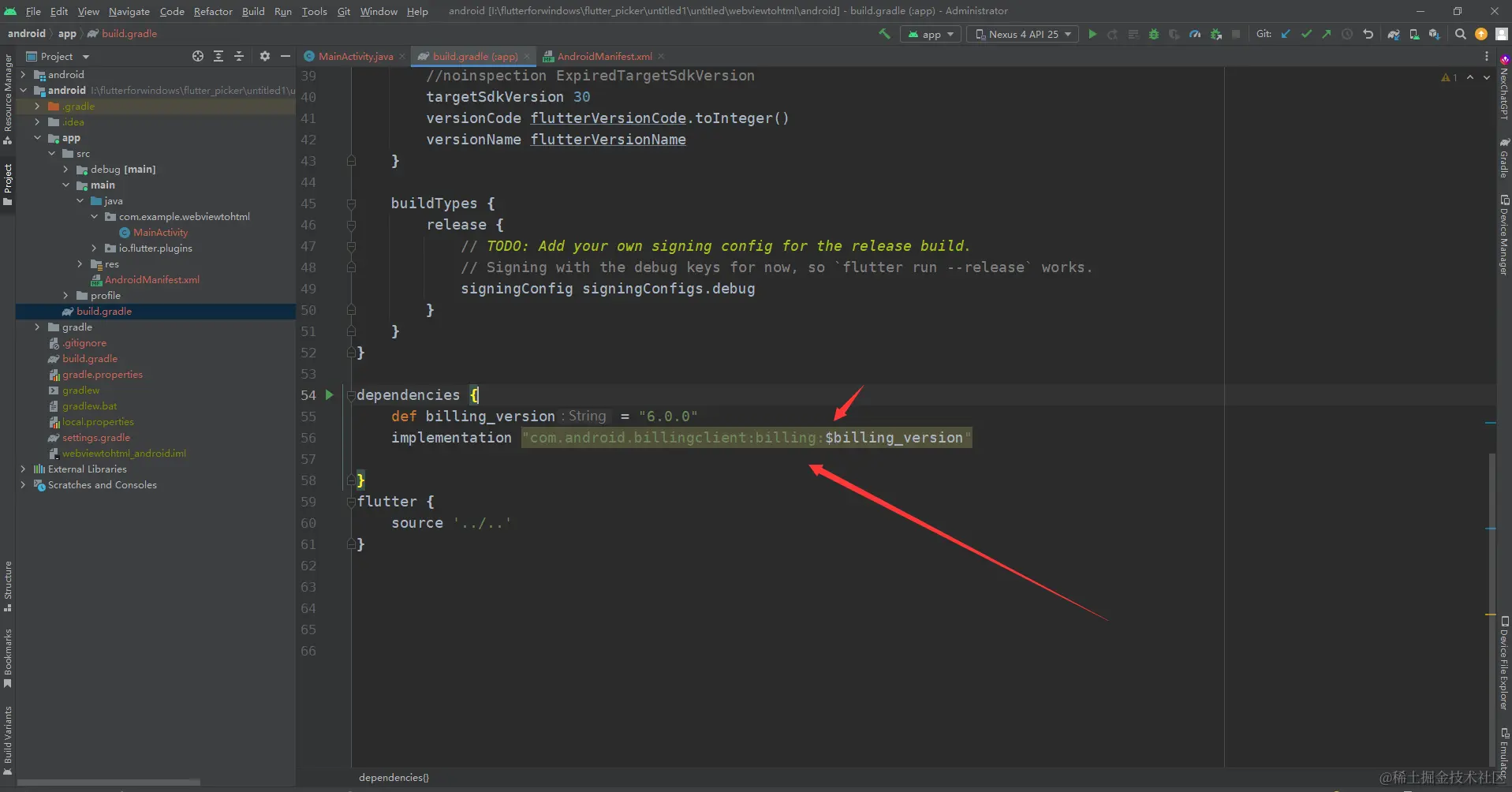Click the android breadcrumb in navigation bar
The image size is (1512, 792).
[x=27, y=34]
